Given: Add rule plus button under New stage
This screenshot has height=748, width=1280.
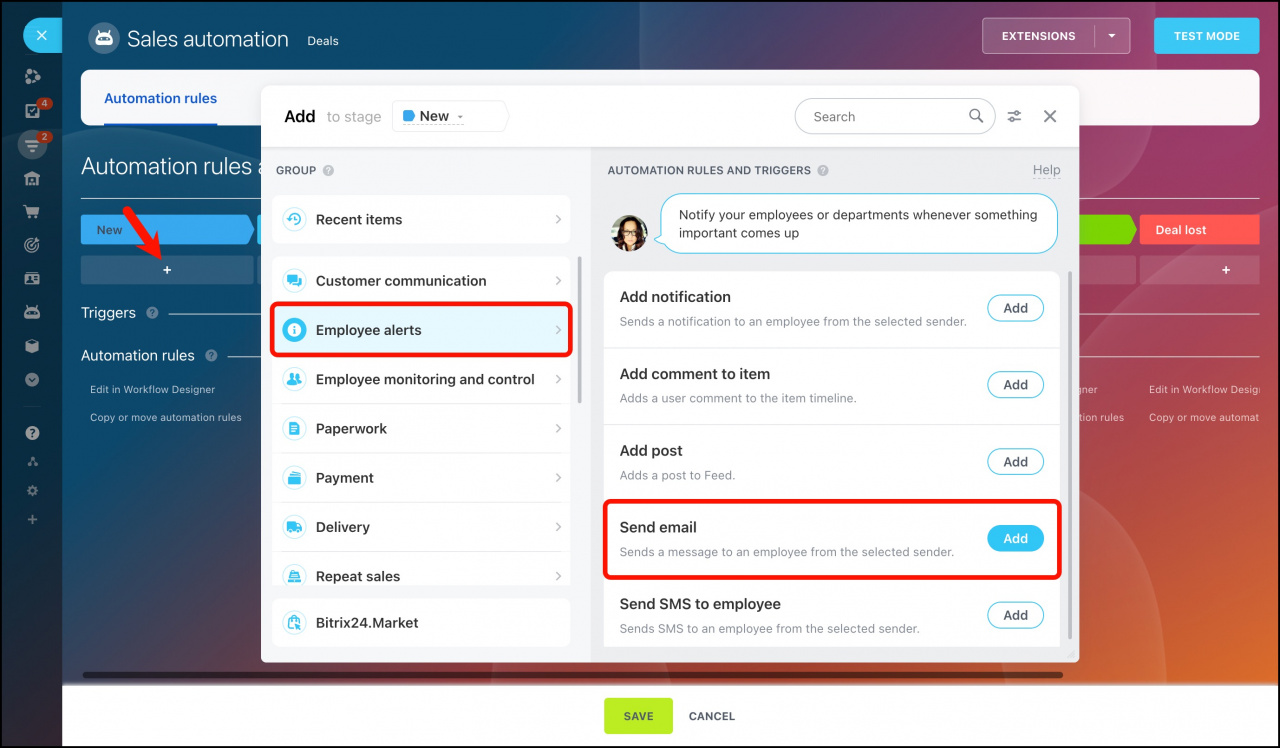Looking at the screenshot, I should [x=167, y=270].
